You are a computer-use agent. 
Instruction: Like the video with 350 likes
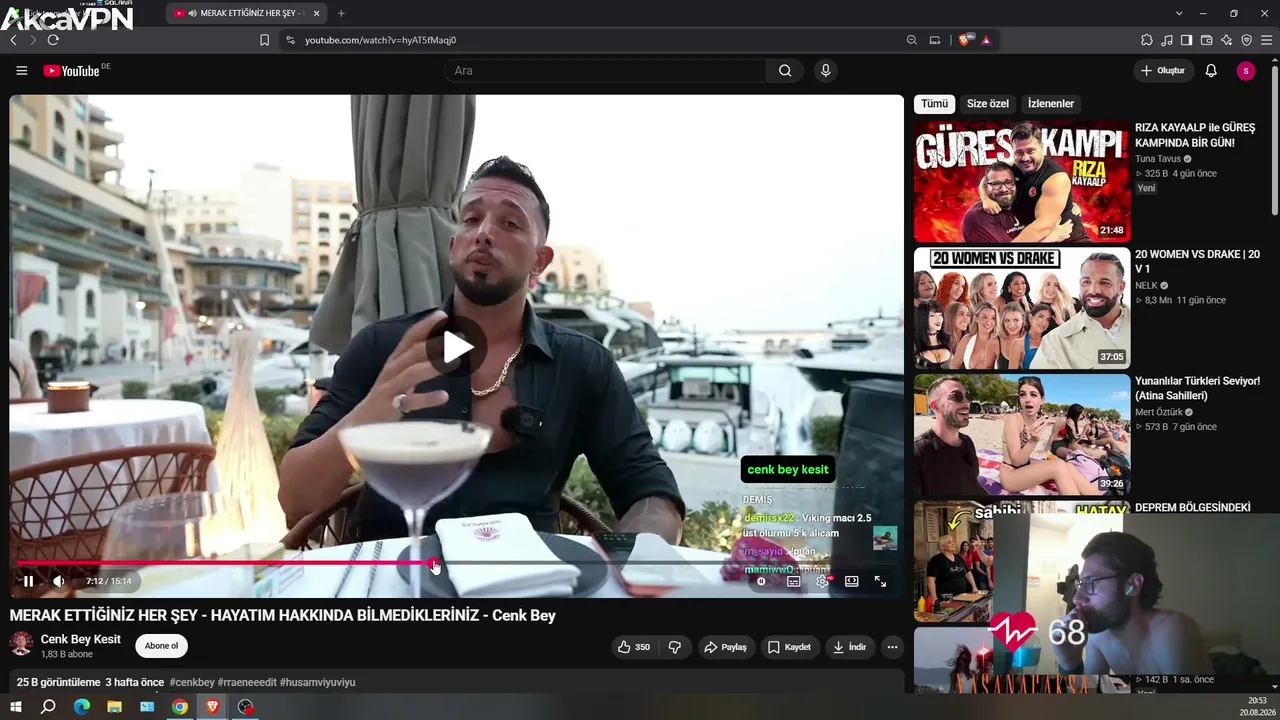[x=634, y=647]
